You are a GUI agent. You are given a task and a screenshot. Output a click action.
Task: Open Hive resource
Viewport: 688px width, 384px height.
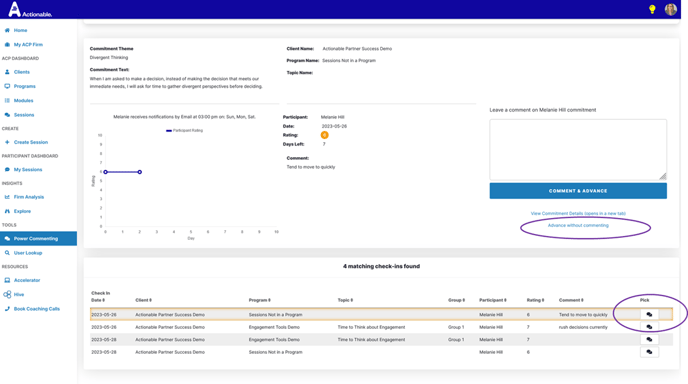[x=19, y=294]
